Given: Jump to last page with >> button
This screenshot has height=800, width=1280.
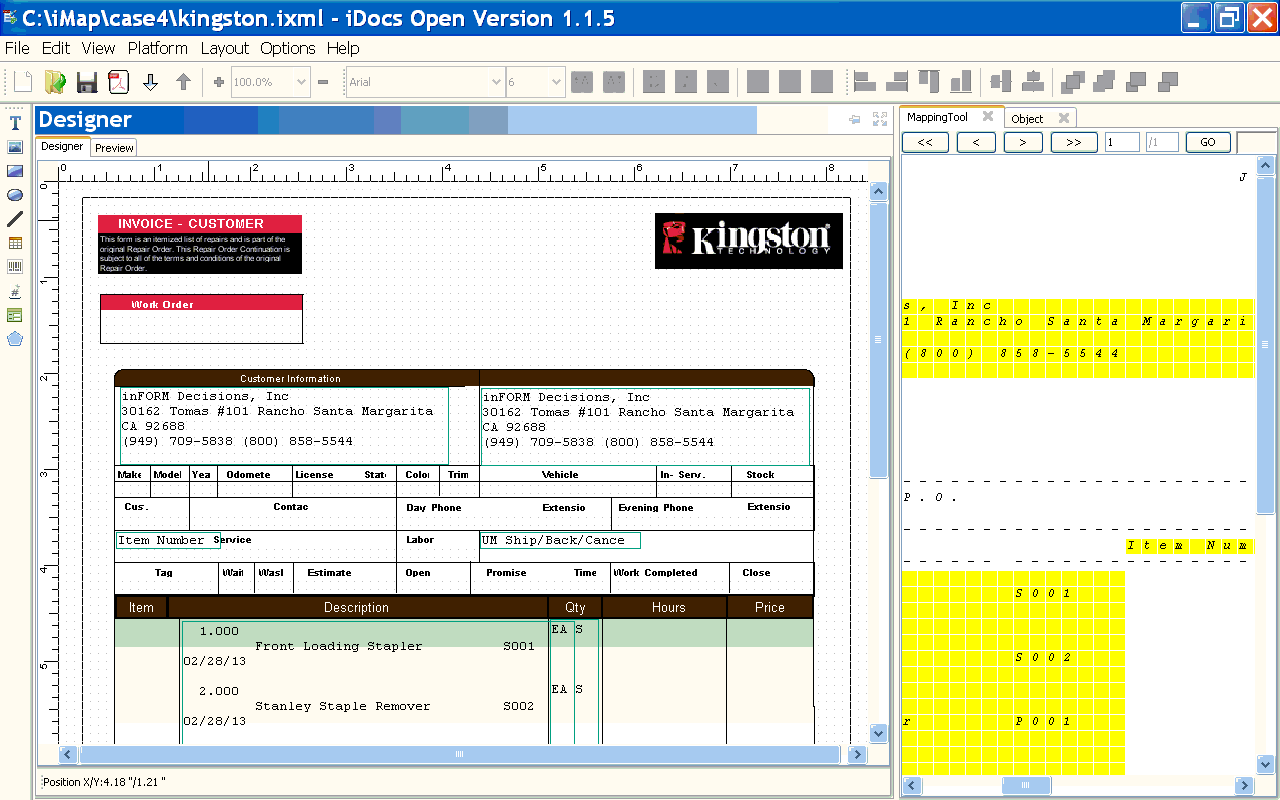Looking at the screenshot, I should pos(1073,142).
